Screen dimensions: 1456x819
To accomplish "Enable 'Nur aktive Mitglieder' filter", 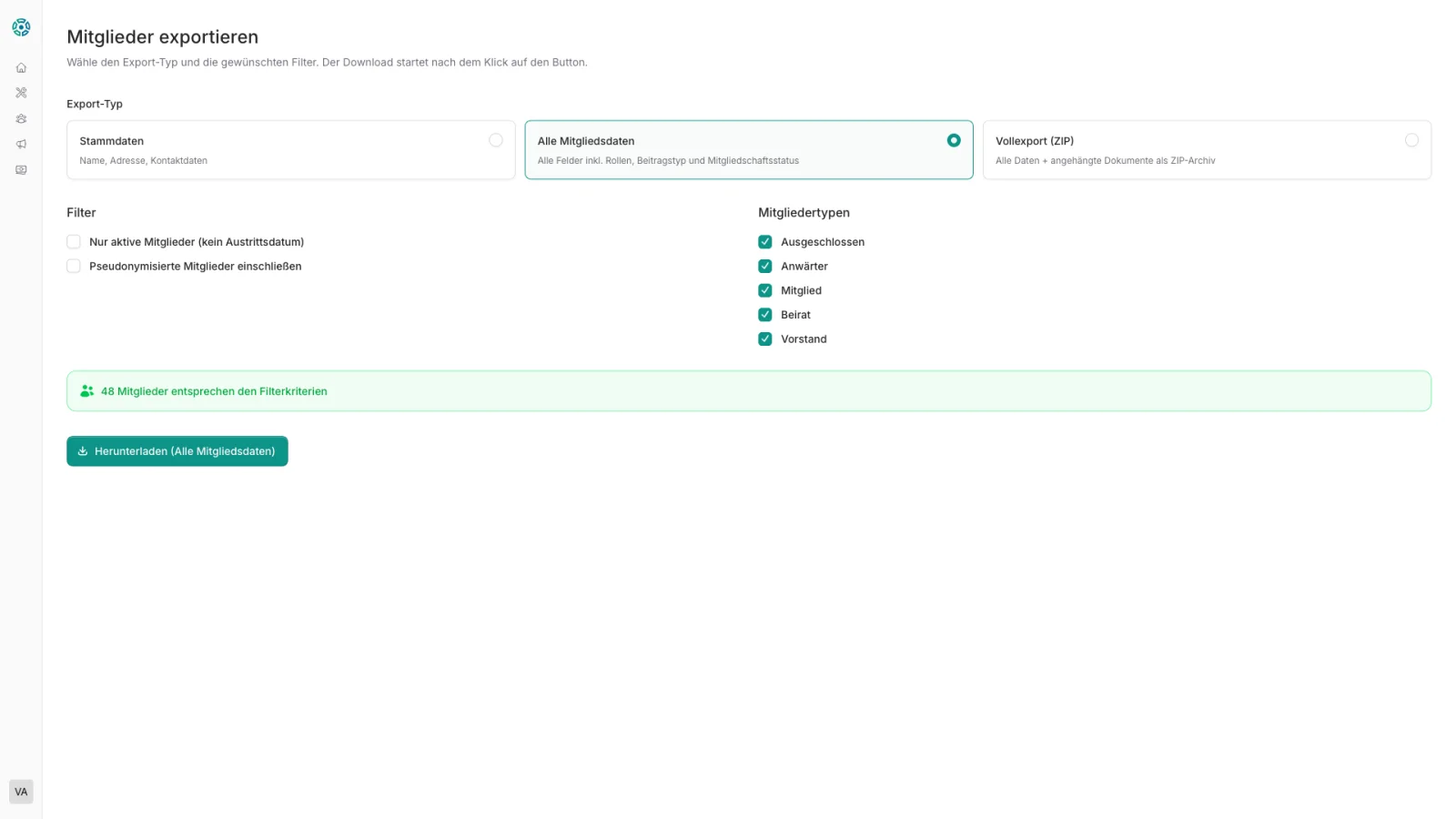I will tap(74, 241).
